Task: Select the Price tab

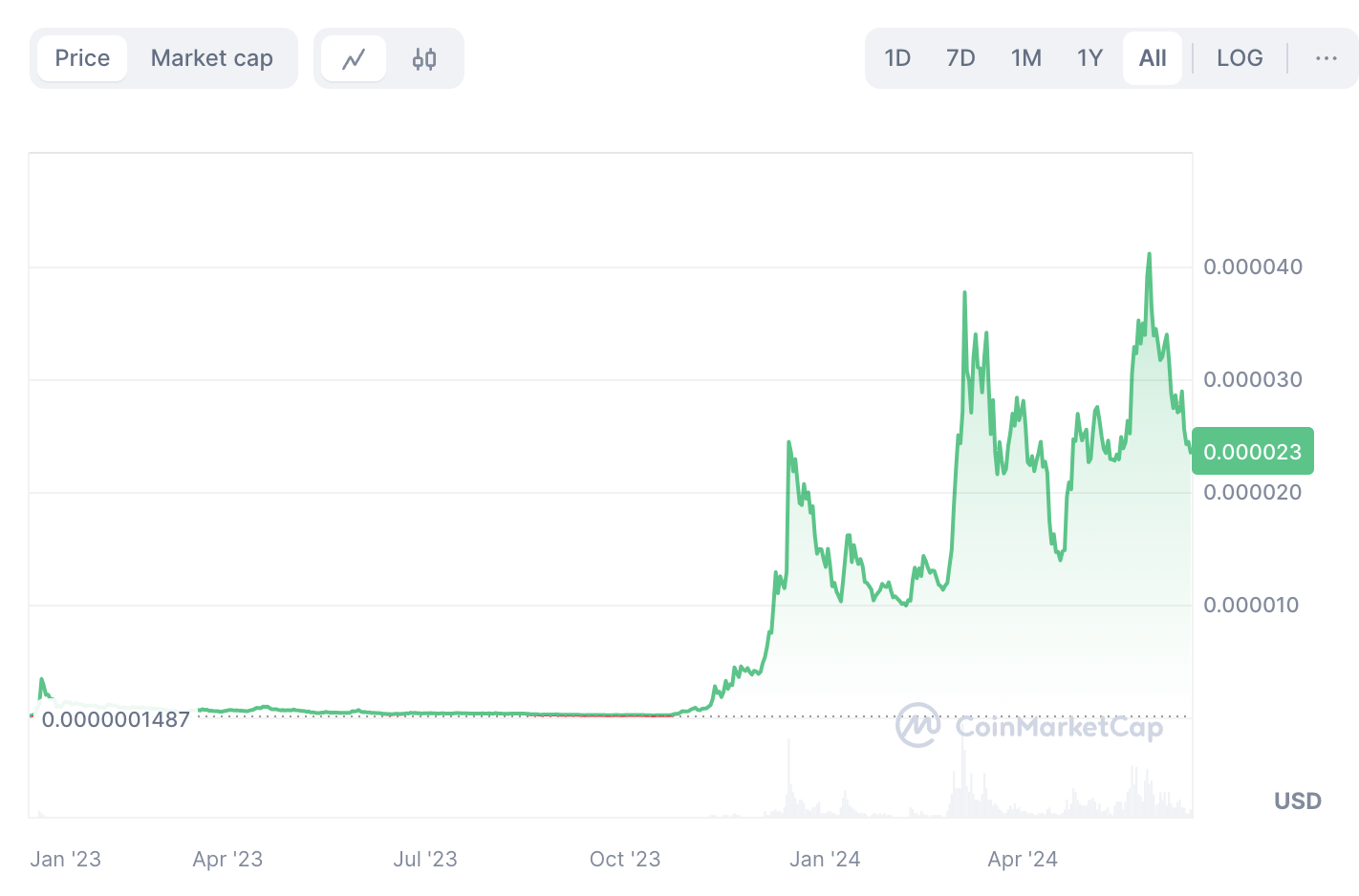Action: (81, 58)
